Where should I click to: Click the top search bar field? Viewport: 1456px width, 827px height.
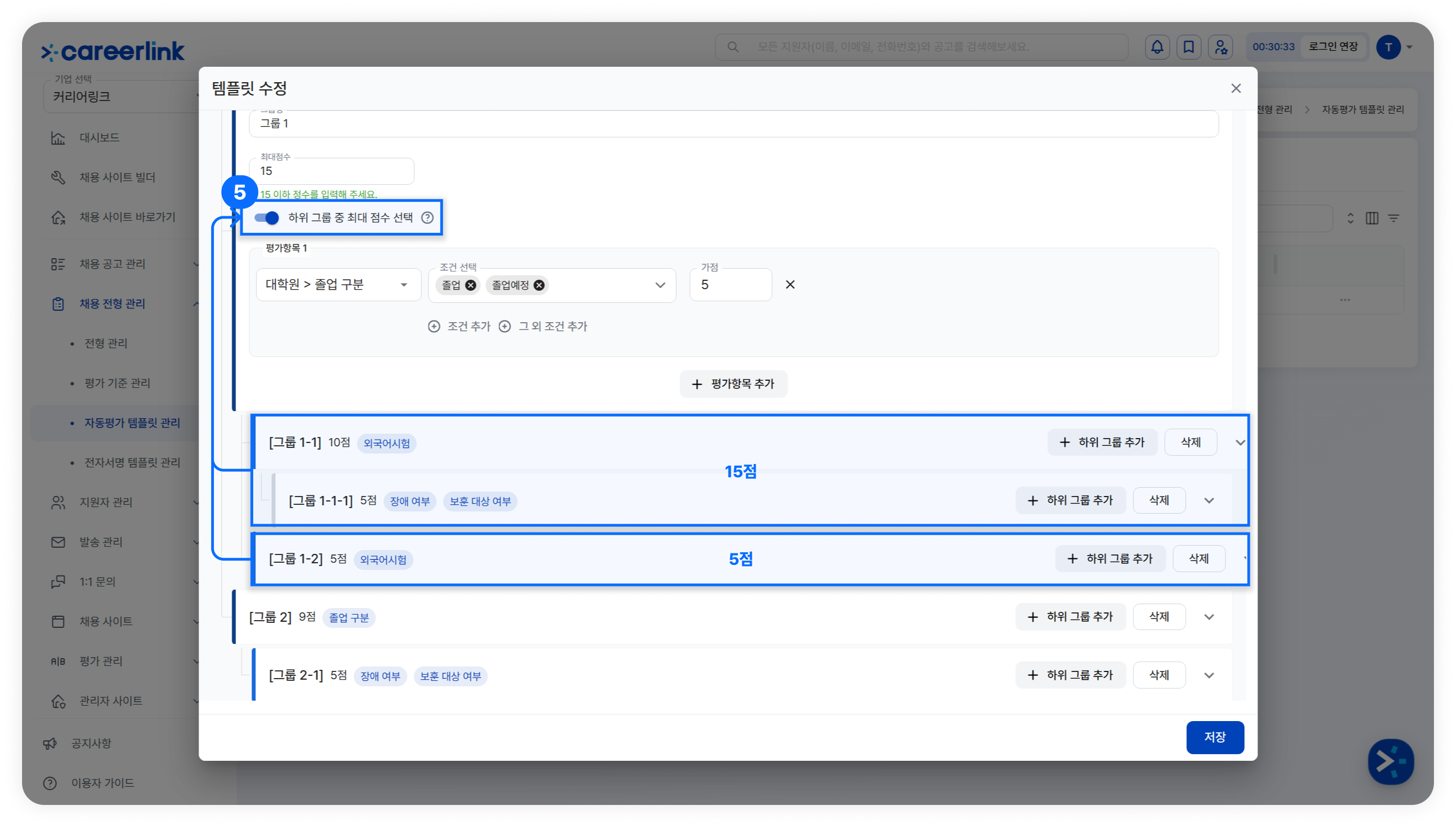coord(920,47)
